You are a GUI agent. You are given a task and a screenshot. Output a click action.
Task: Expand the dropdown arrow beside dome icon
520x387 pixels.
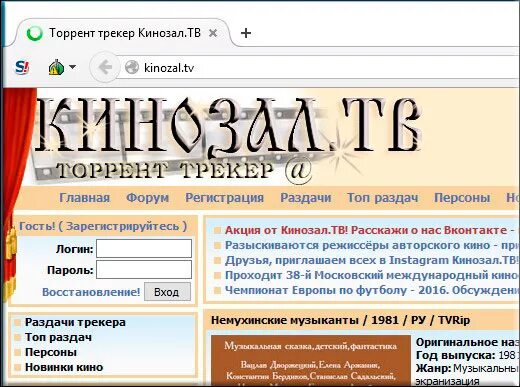coord(72,67)
